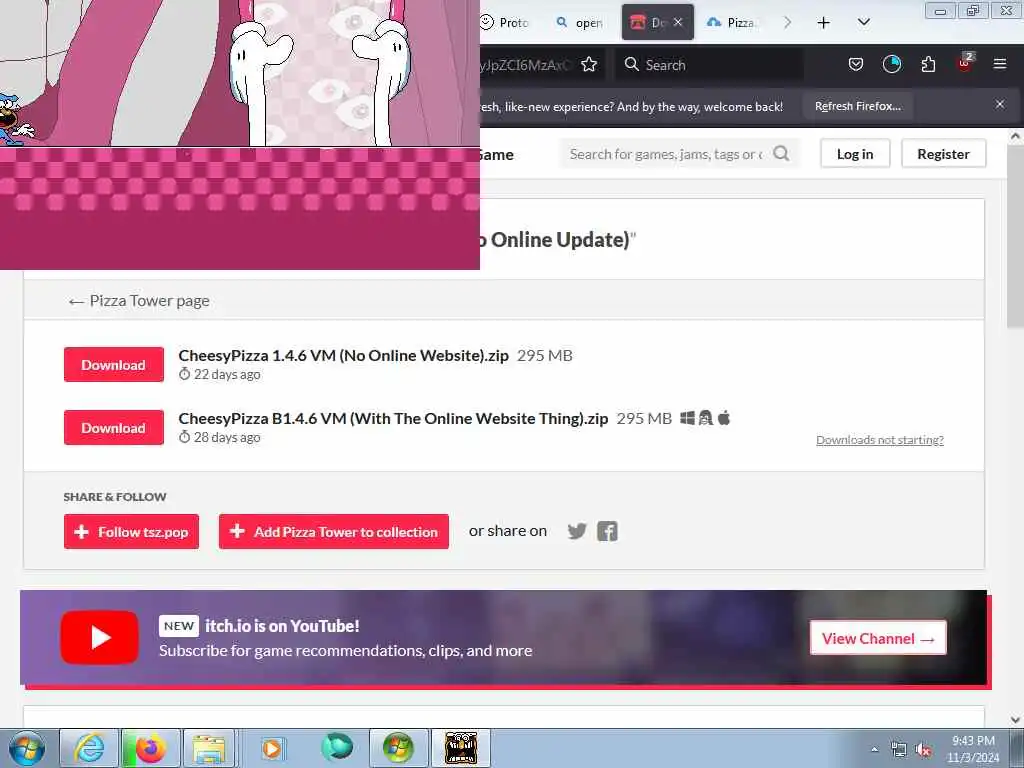Click Follow tsz.pop button

pos(131,532)
